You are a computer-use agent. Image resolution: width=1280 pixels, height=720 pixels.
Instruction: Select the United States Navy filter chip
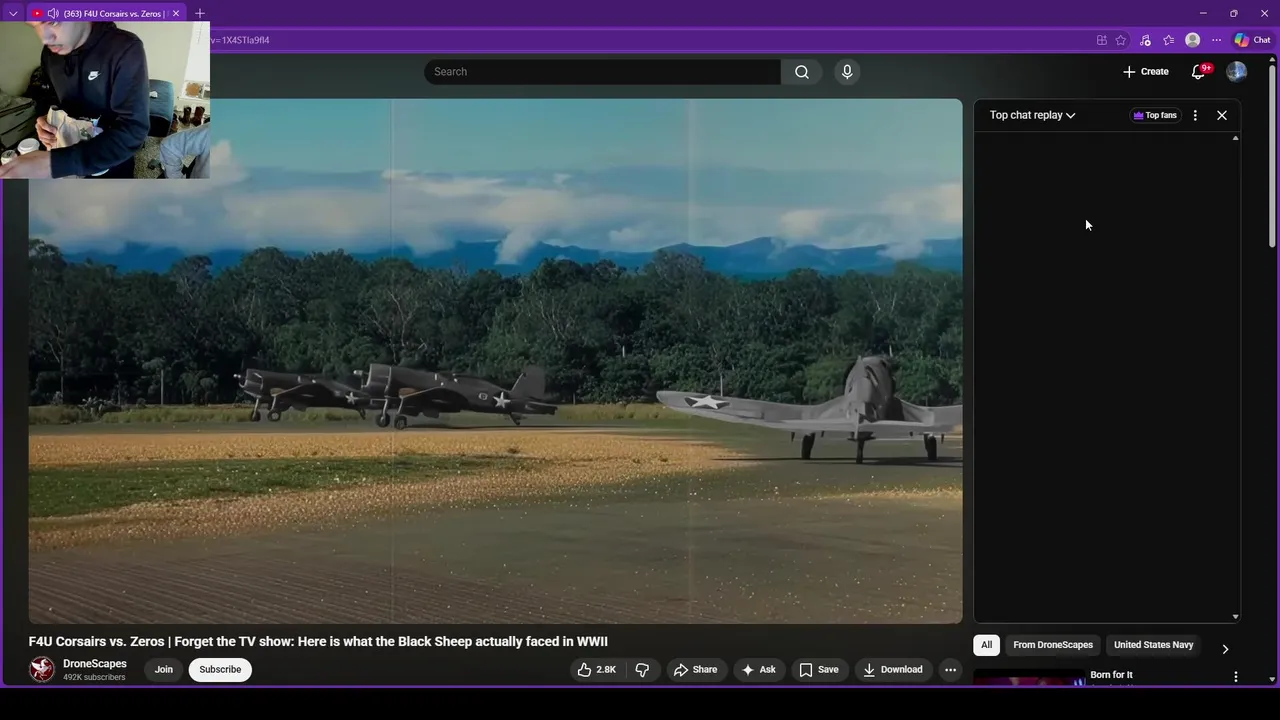tap(1153, 645)
